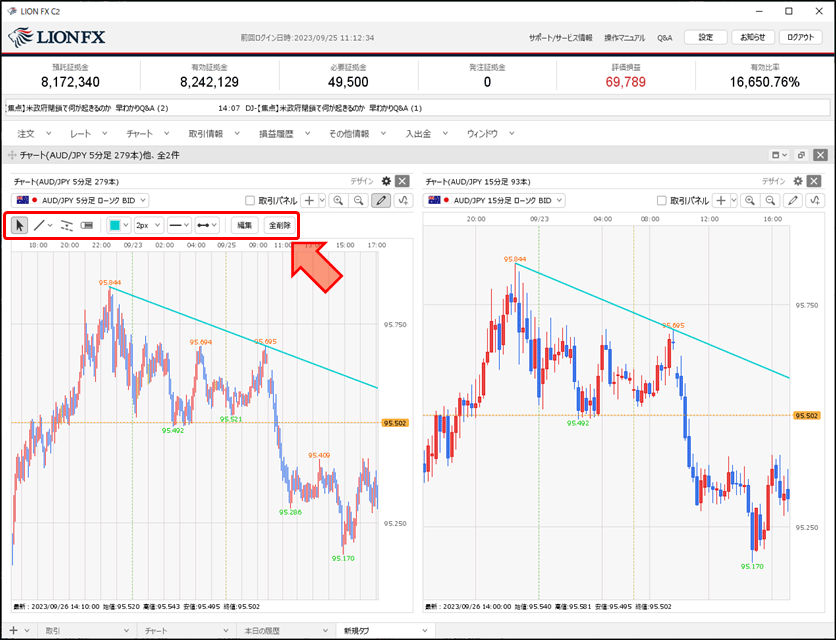Close the 5分足 chart panel
This screenshot has width=836, height=640.
pyautogui.click(x=403, y=181)
